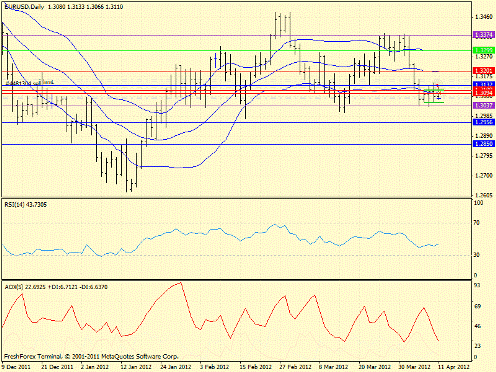Select the blue 1.2956 price level tag

pos(484,122)
